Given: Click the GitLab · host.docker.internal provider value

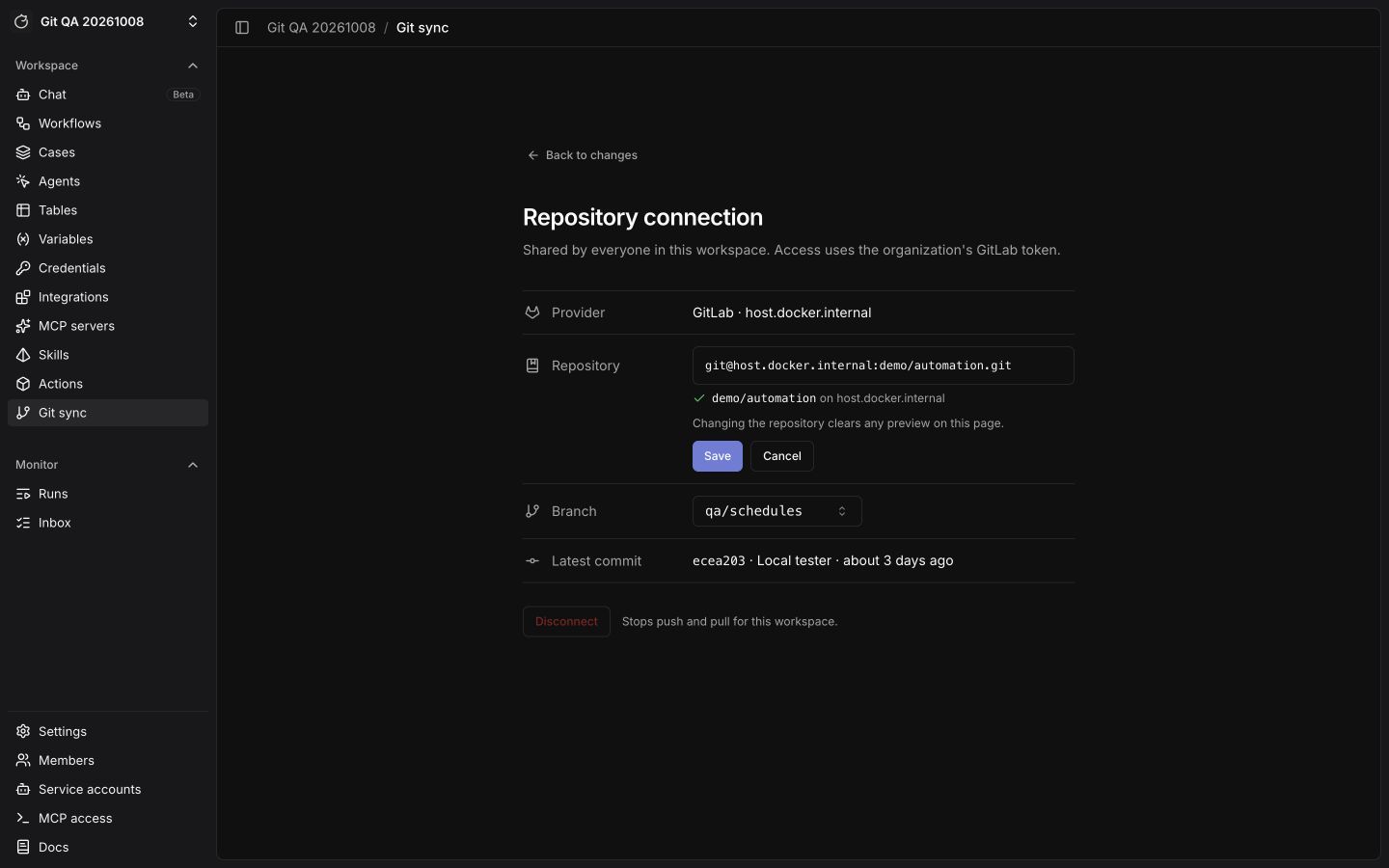Looking at the screenshot, I should tap(782, 312).
